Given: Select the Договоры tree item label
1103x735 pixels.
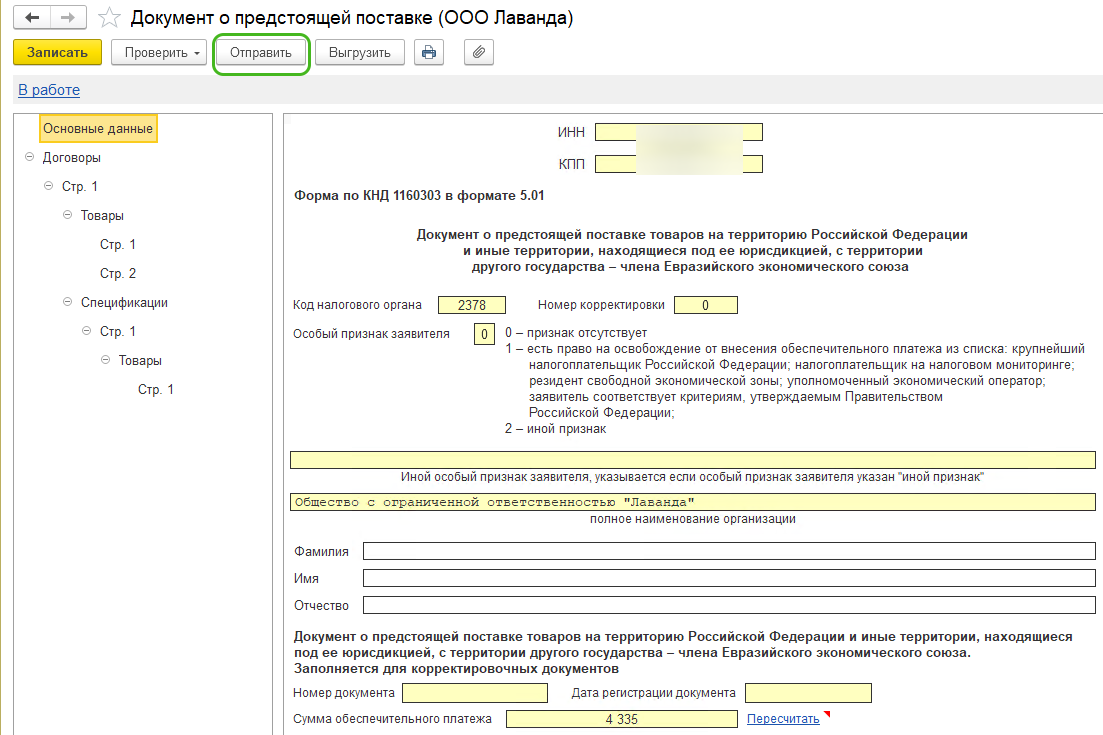Looking at the screenshot, I should (x=72, y=158).
